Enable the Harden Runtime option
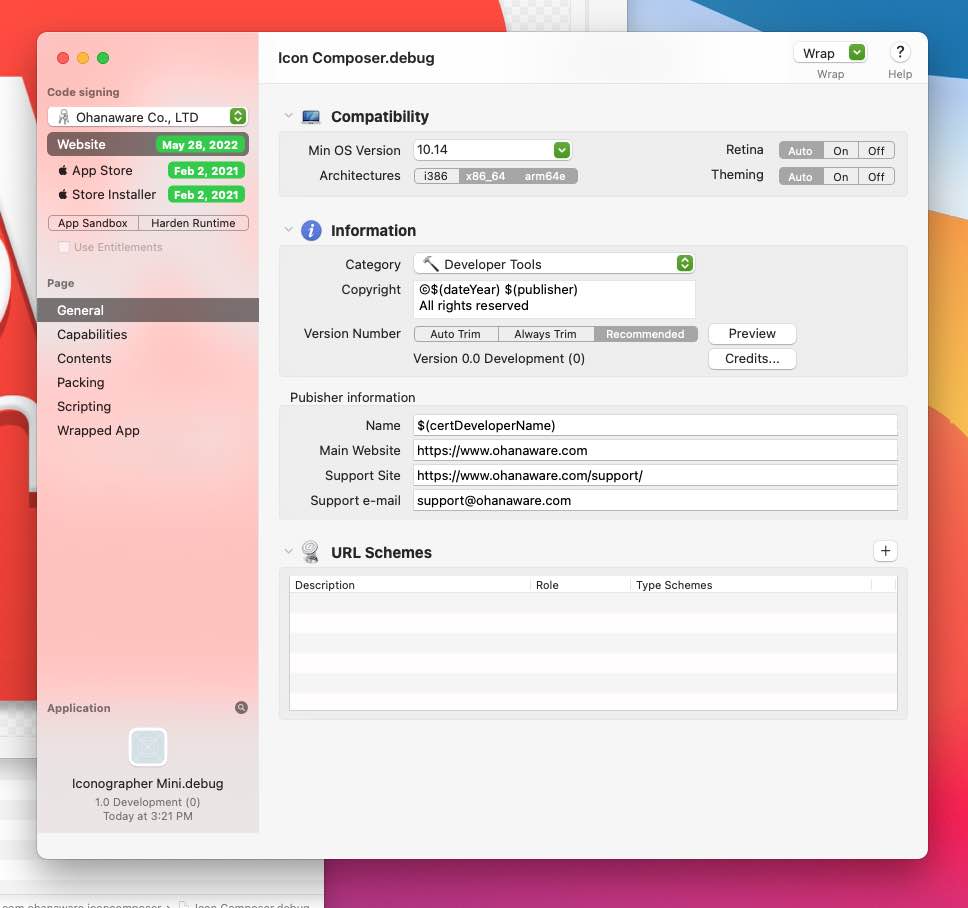The width and height of the screenshot is (968, 908). coord(193,223)
